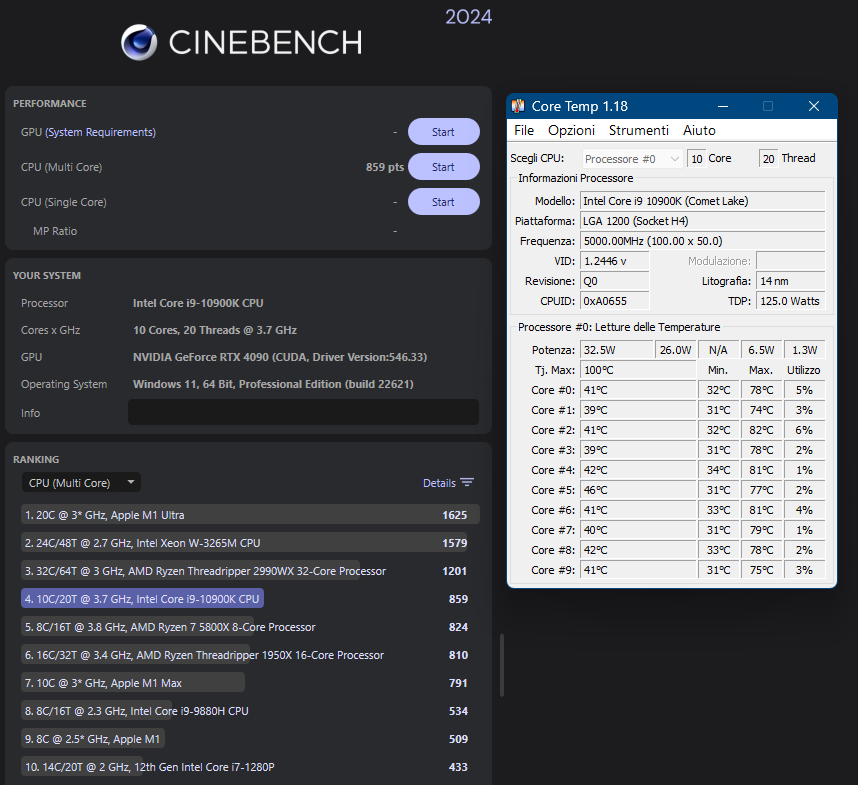858x785 pixels.
Task: Open the GPU System Requirements link
Action: click(101, 132)
